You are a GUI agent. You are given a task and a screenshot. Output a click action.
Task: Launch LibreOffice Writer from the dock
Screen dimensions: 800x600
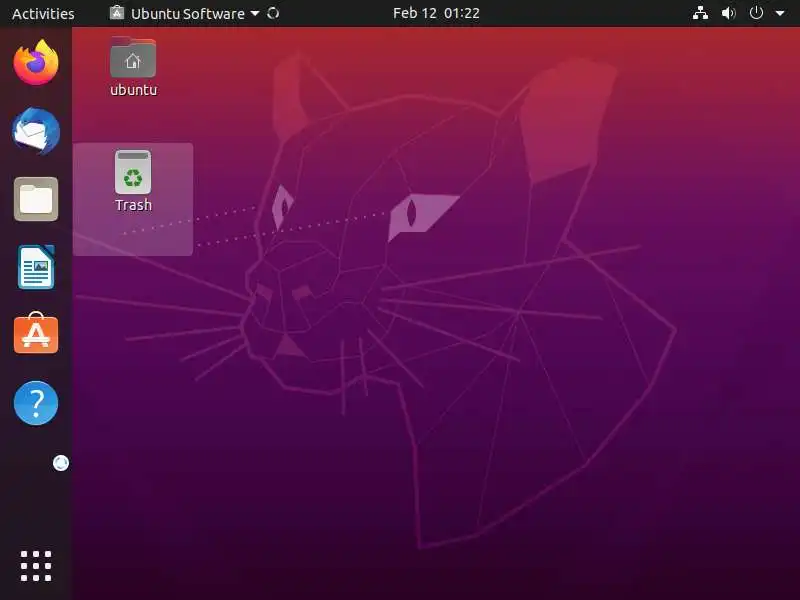pyautogui.click(x=36, y=267)
